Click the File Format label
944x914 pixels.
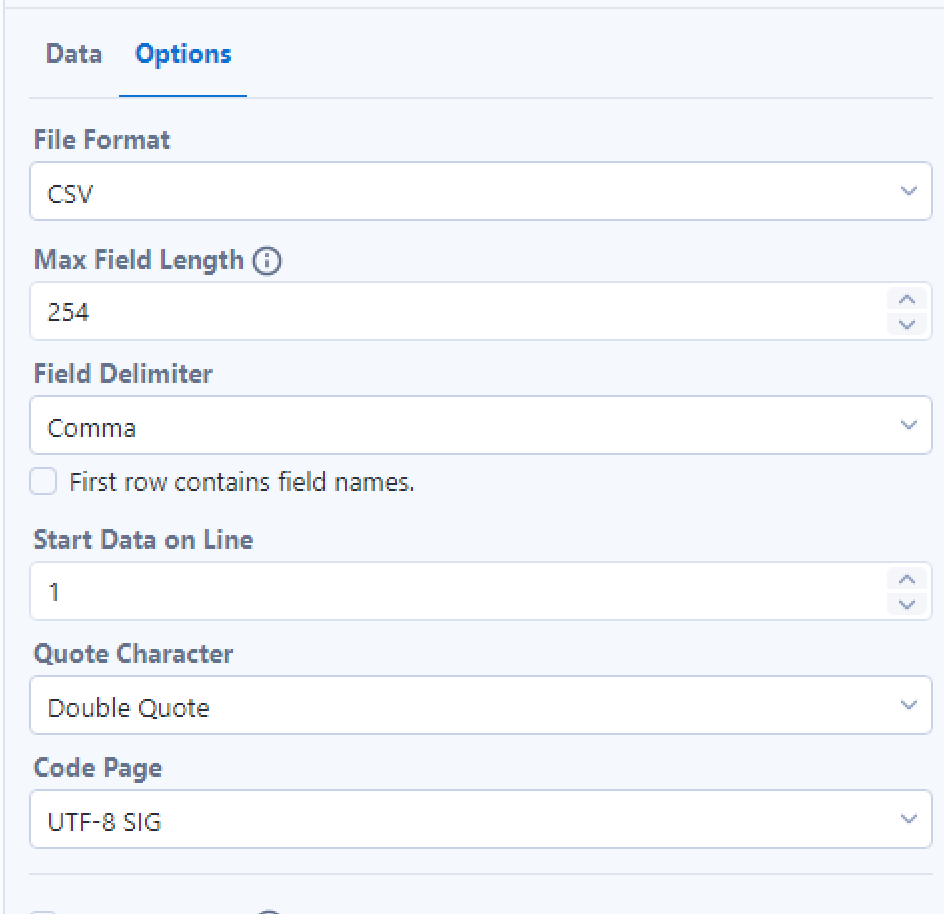102,140
